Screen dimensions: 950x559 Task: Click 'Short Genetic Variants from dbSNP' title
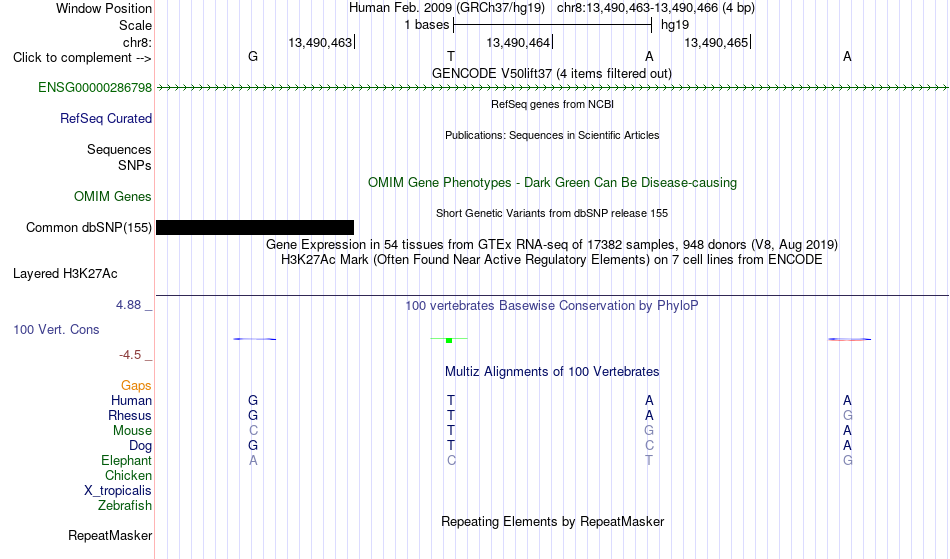(x=552, y=213)
